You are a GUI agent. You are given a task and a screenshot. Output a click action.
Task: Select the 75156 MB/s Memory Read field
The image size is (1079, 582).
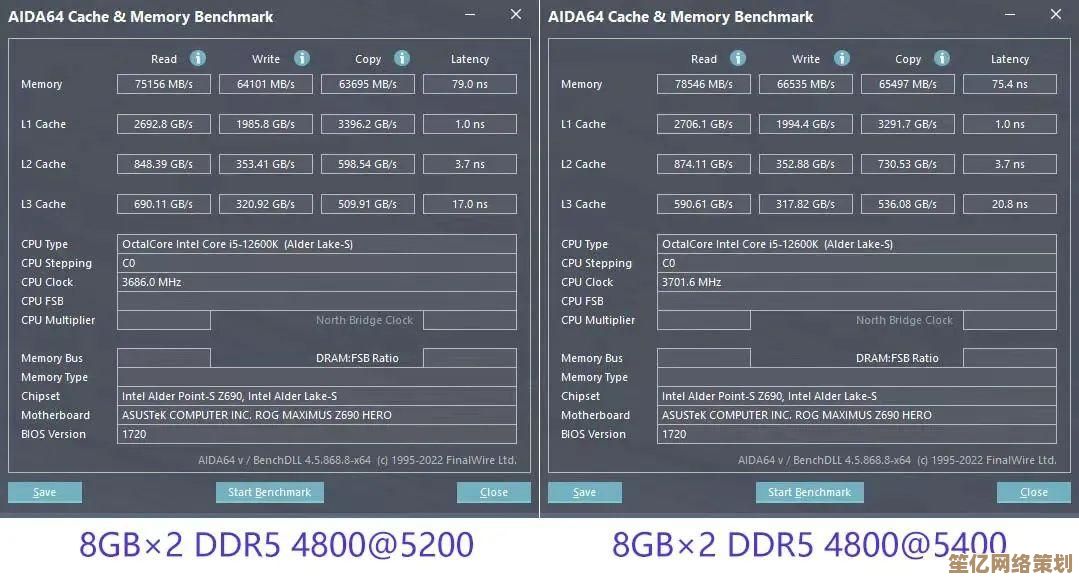[x=164, y=85]
